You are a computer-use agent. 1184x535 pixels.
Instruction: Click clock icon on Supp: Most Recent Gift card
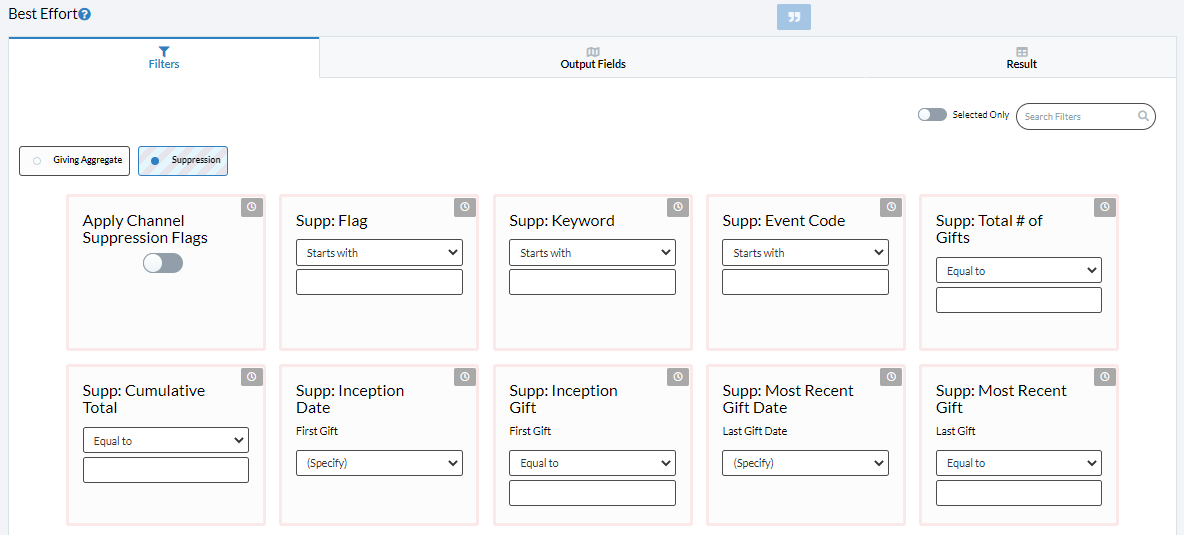pyautogui.click(x=1105, y=376)
